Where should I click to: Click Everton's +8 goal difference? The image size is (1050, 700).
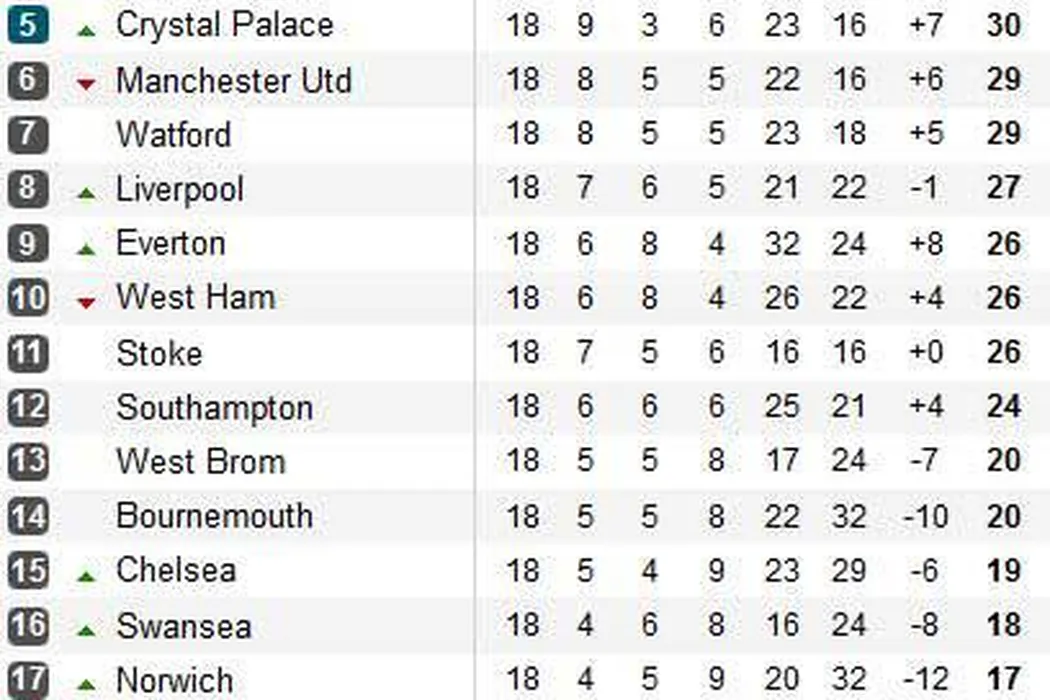(926, 244)
